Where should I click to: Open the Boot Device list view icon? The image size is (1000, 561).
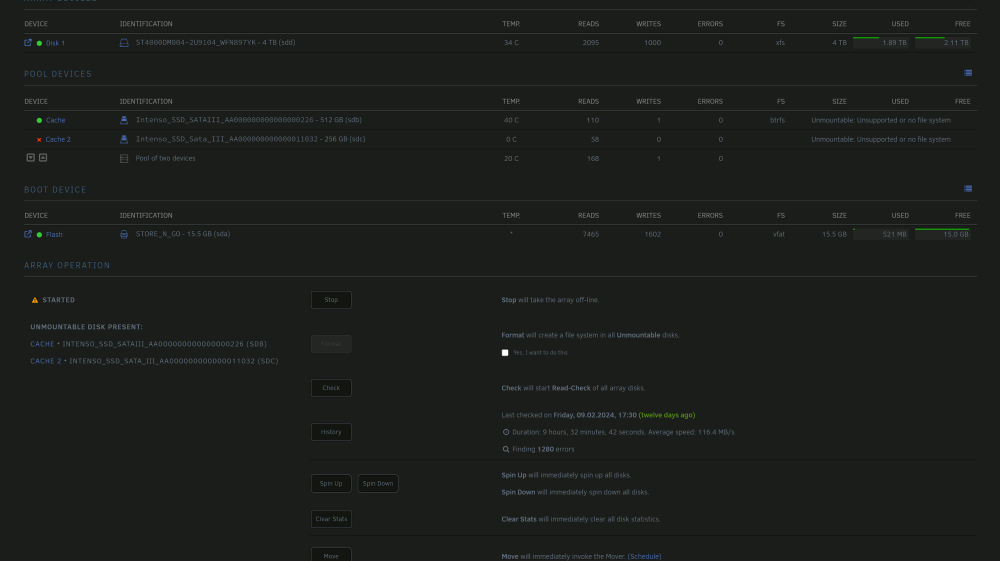(x=968, y=189)
